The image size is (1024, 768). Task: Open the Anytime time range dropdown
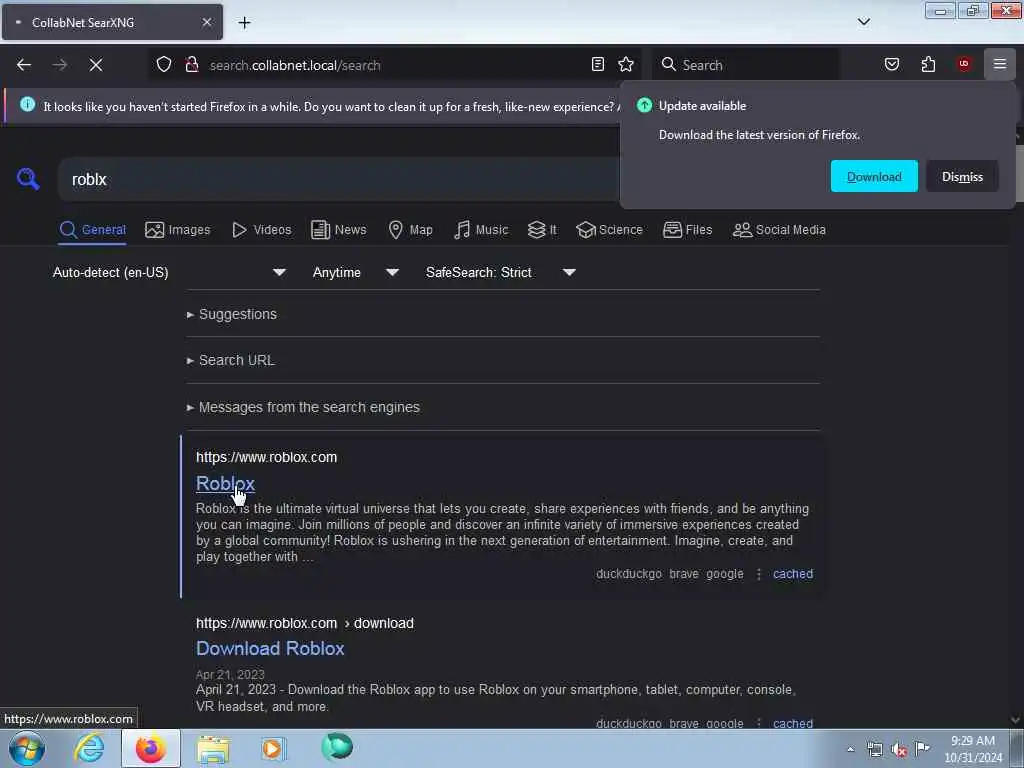pyautogui.click(x=355, y=272)
